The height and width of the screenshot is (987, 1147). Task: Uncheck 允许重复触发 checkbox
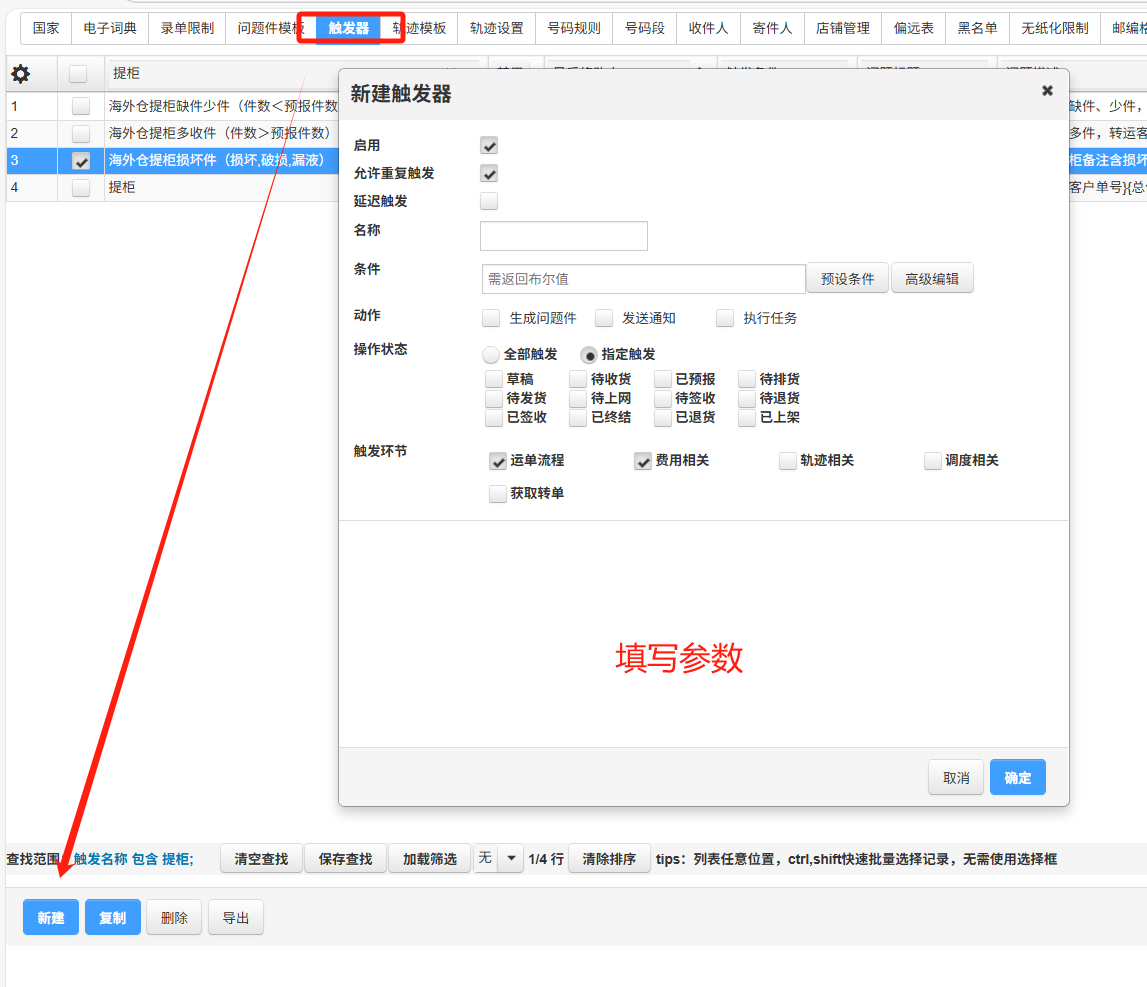point(489,174)
